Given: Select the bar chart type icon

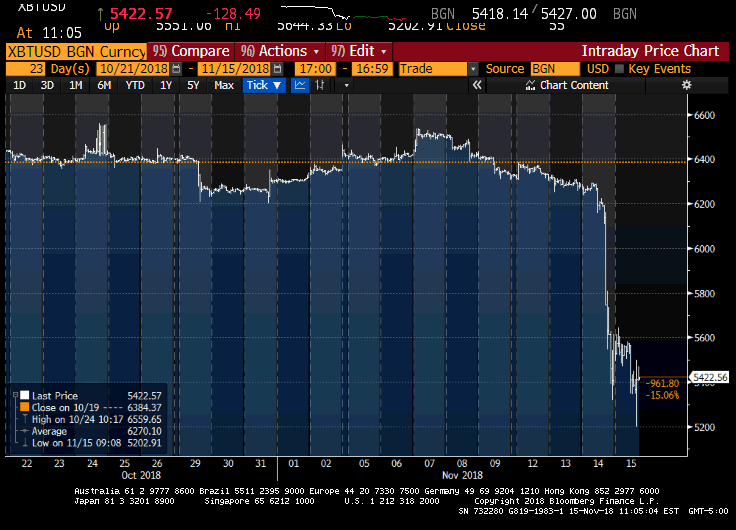Looking at the screenshot, I should (320, 85).
